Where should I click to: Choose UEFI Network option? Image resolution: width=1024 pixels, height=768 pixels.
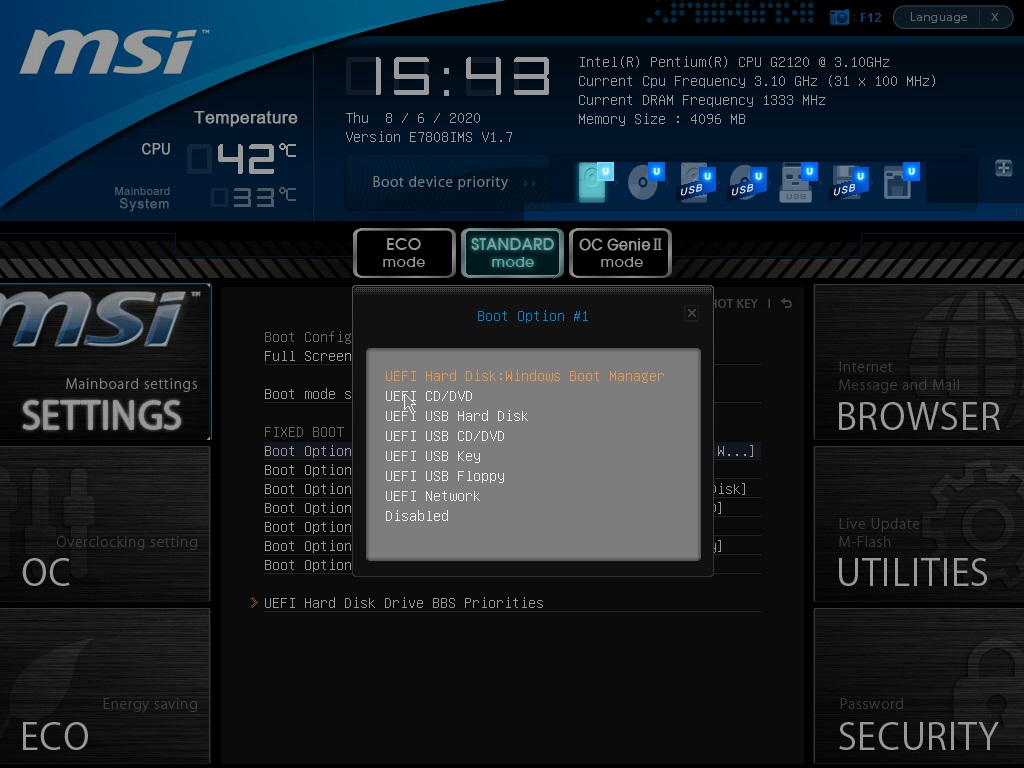click(432, 496)
